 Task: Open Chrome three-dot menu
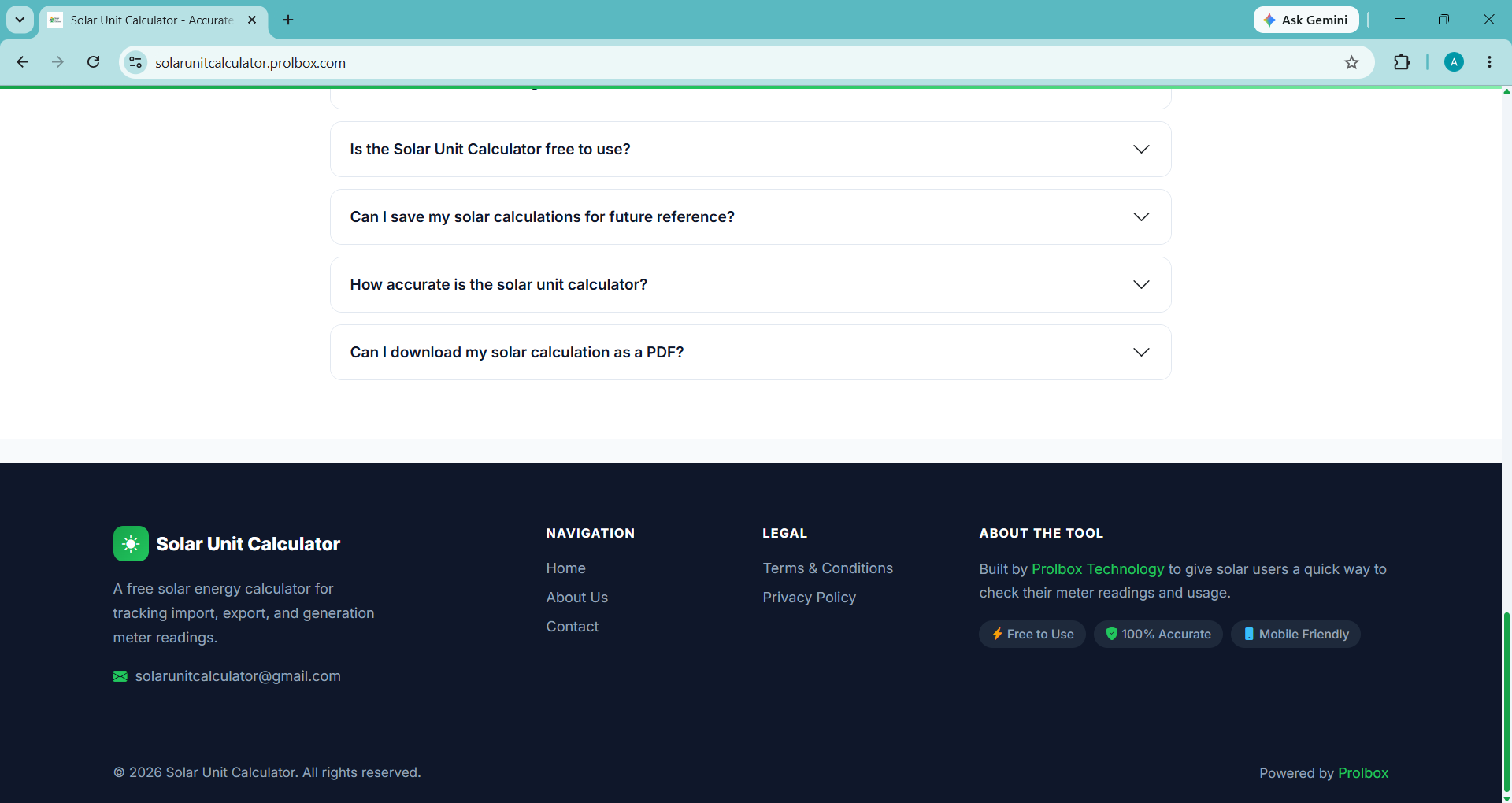(x=1489, y=62)
